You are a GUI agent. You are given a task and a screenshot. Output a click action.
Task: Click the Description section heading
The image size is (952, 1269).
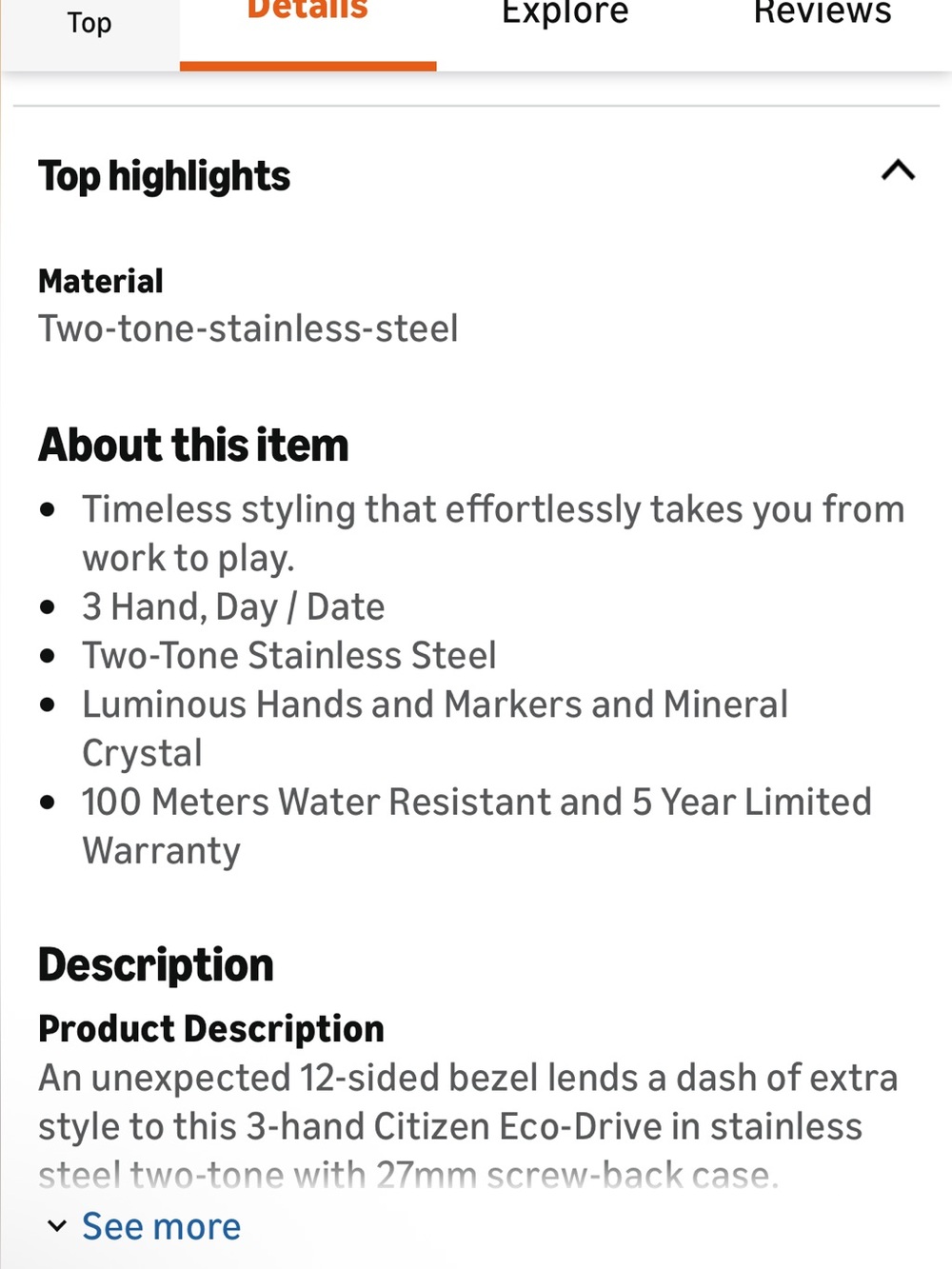pyautogui.click(x=156, y=964)
